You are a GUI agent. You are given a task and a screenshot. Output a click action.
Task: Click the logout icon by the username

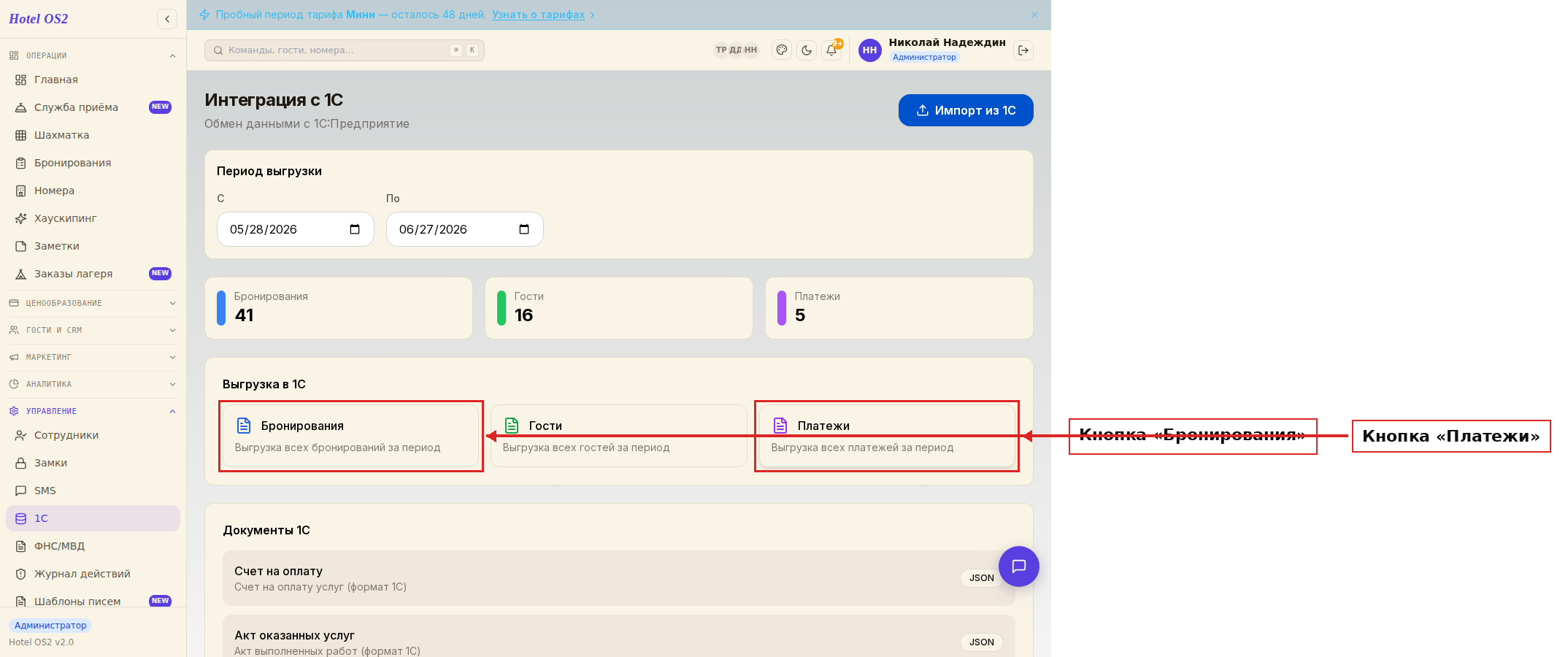[1023, 50]
